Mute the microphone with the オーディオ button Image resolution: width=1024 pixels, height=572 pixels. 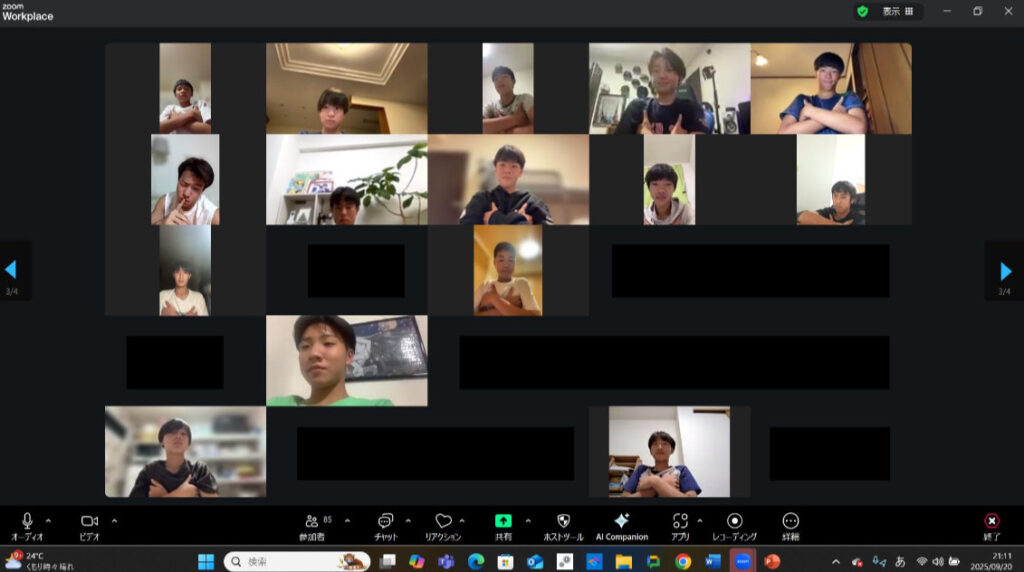(27, 521)
